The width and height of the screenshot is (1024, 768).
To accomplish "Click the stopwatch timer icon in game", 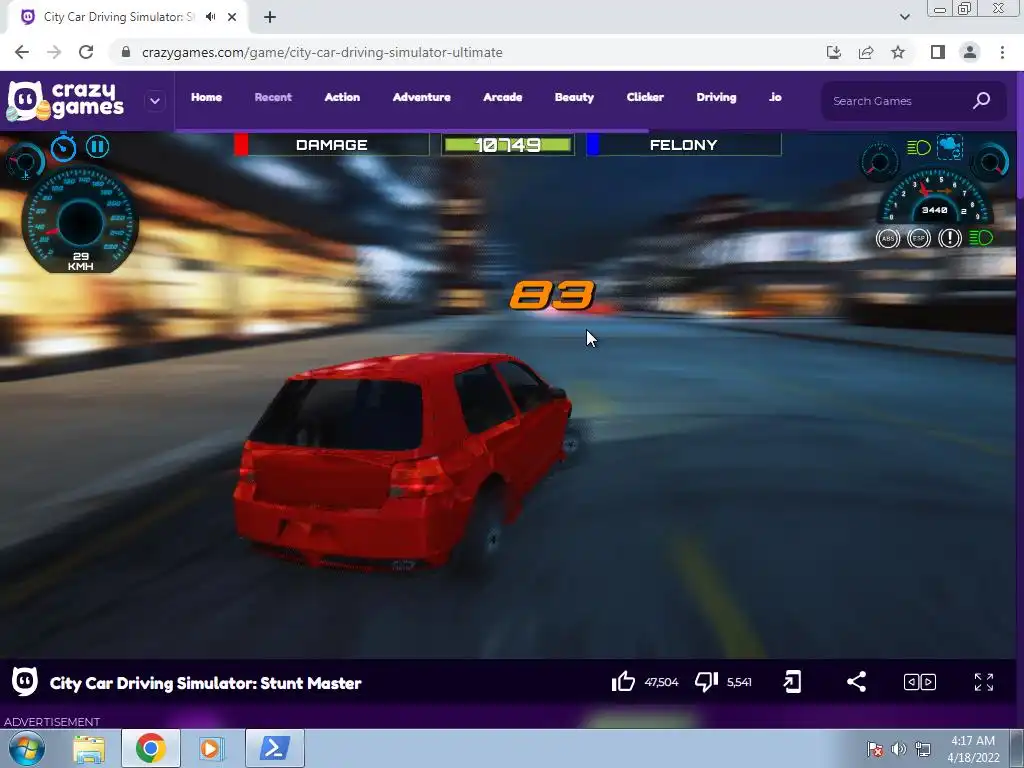I will pyautogui.click(x=63, y=147).
